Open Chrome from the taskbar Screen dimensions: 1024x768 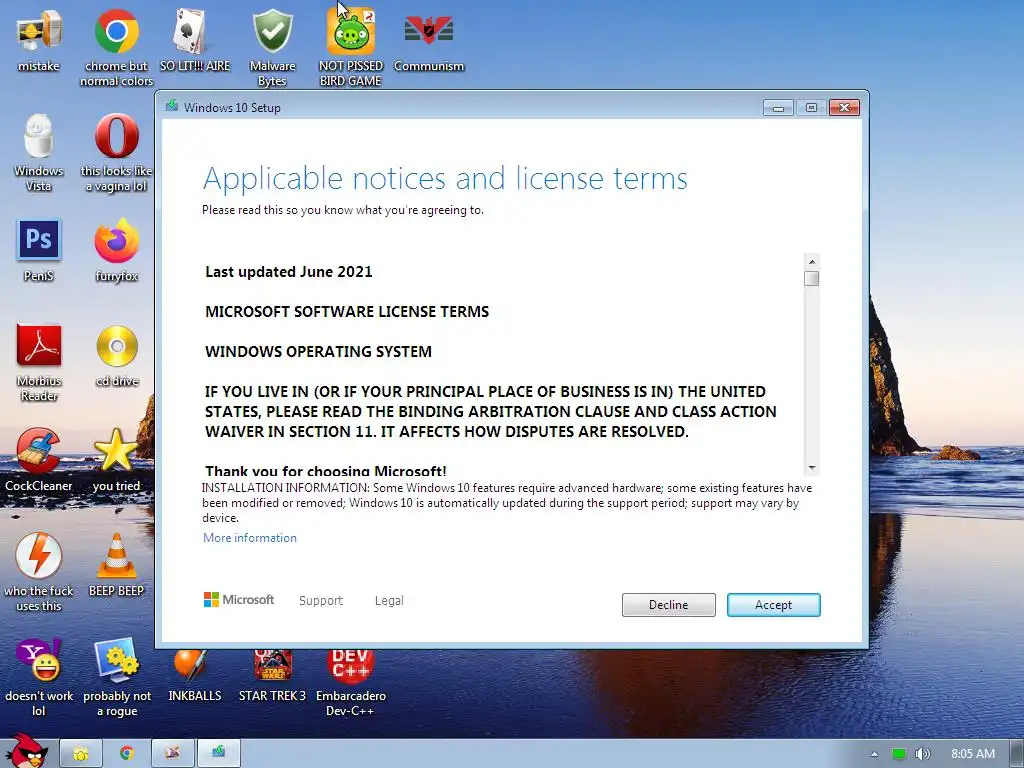[127, 753]
